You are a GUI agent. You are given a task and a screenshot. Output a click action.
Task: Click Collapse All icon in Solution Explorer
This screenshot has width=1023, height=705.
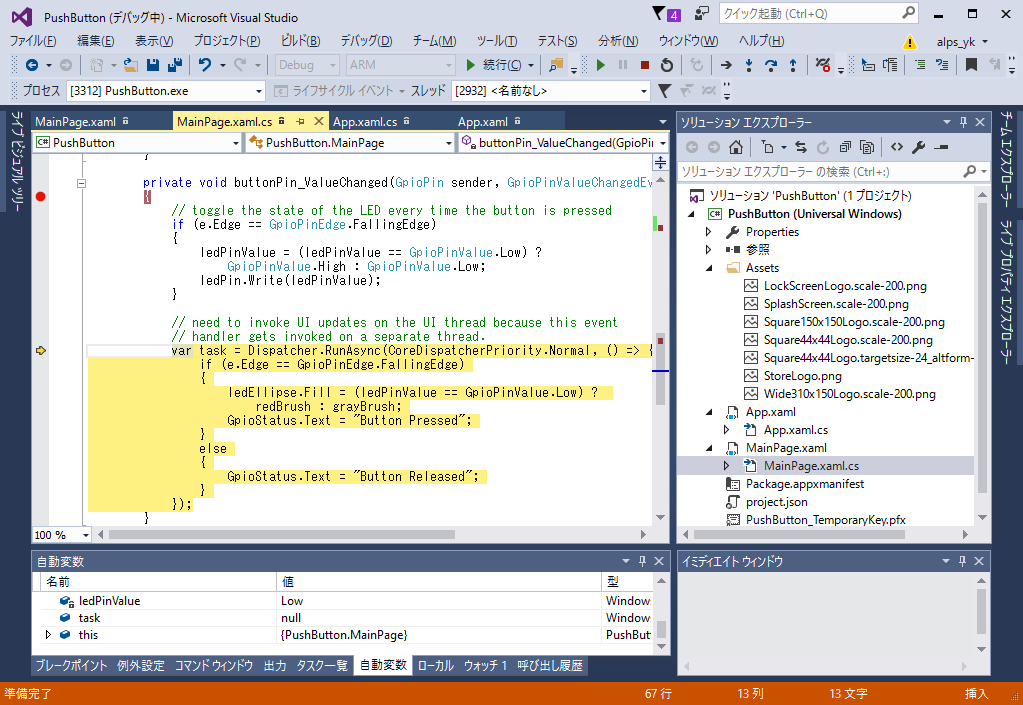(845, 147)
